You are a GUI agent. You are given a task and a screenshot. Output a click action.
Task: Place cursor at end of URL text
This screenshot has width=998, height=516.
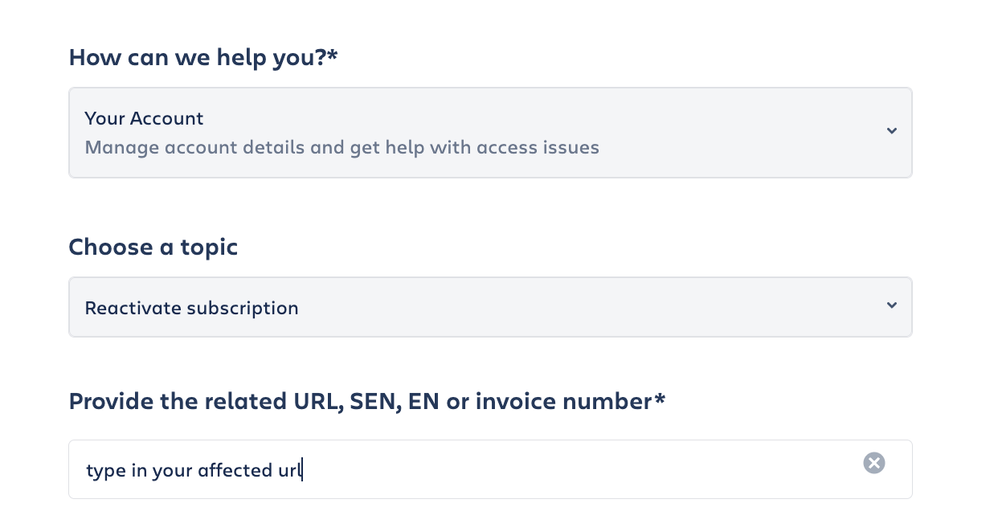[x=301, y=470]
